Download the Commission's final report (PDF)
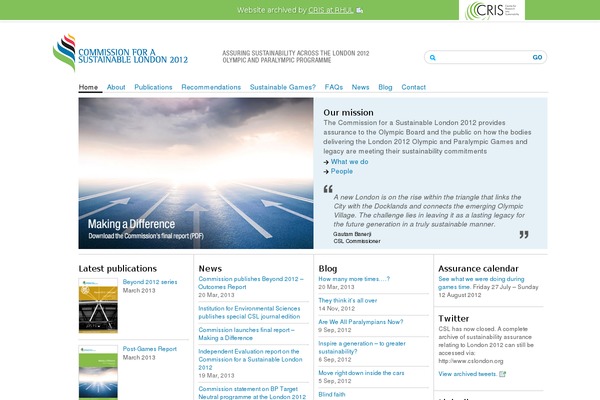Image resolution: width=600 pixels, height=400 pixels. point(146,236)
